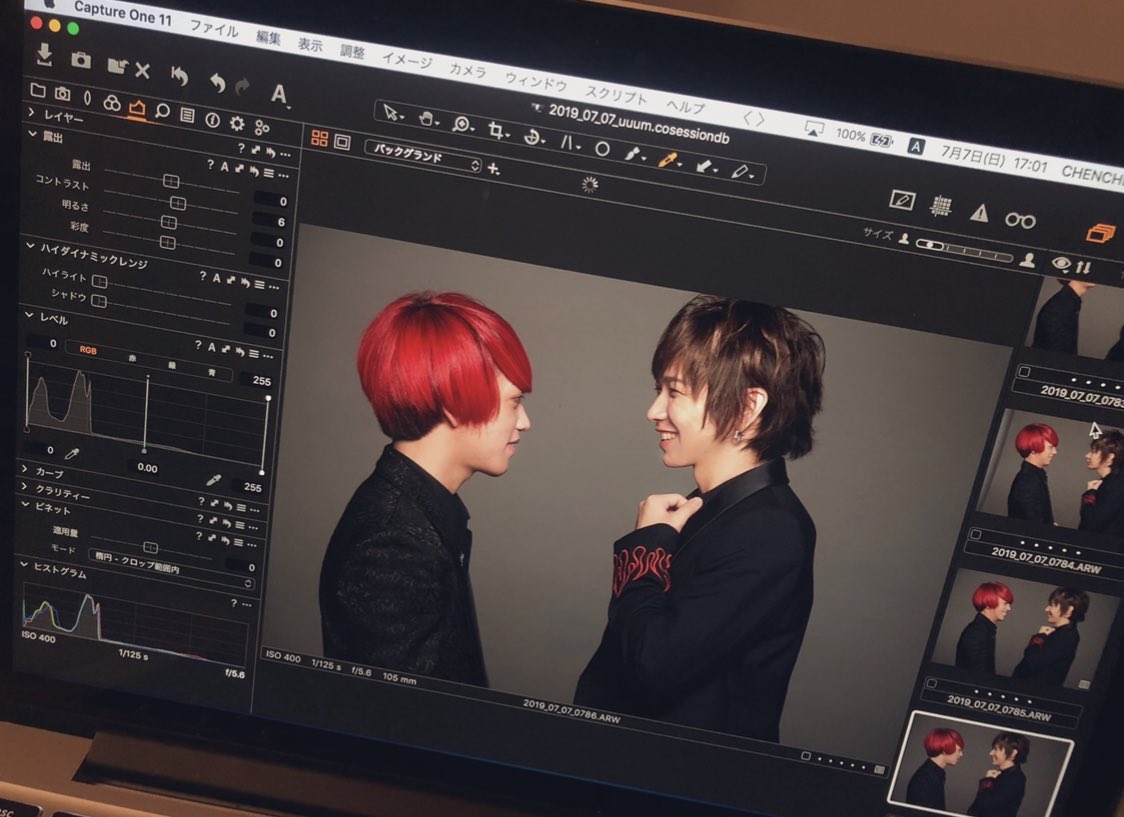The height and width of the screenshot is (817, 1124).
Task: Click the Import images download-arrow icon
Action: tap(44, 55)
